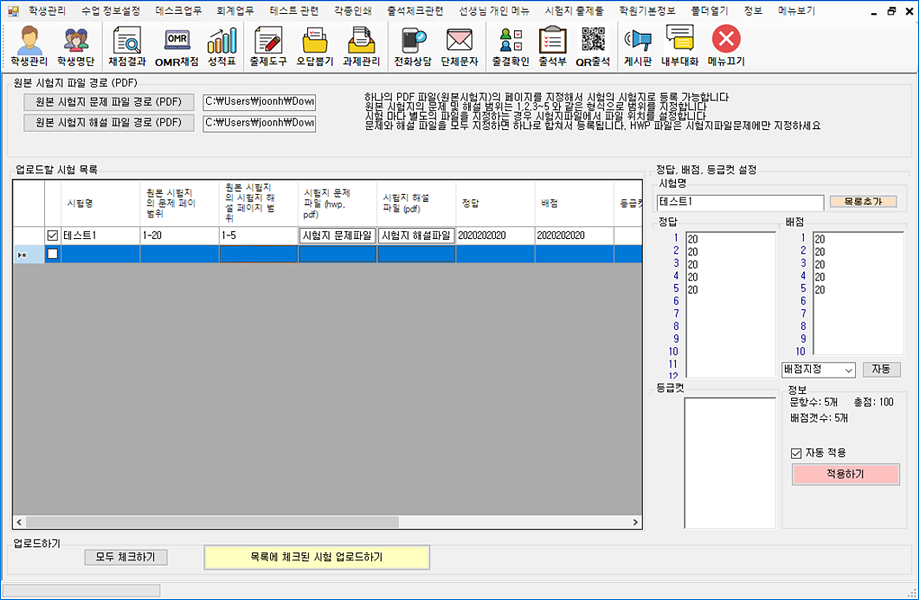Image resolution: width=919 pixels, height=600 pixels.
Task: Open 내부대화 internal chat icon
Action: (680, 46)
